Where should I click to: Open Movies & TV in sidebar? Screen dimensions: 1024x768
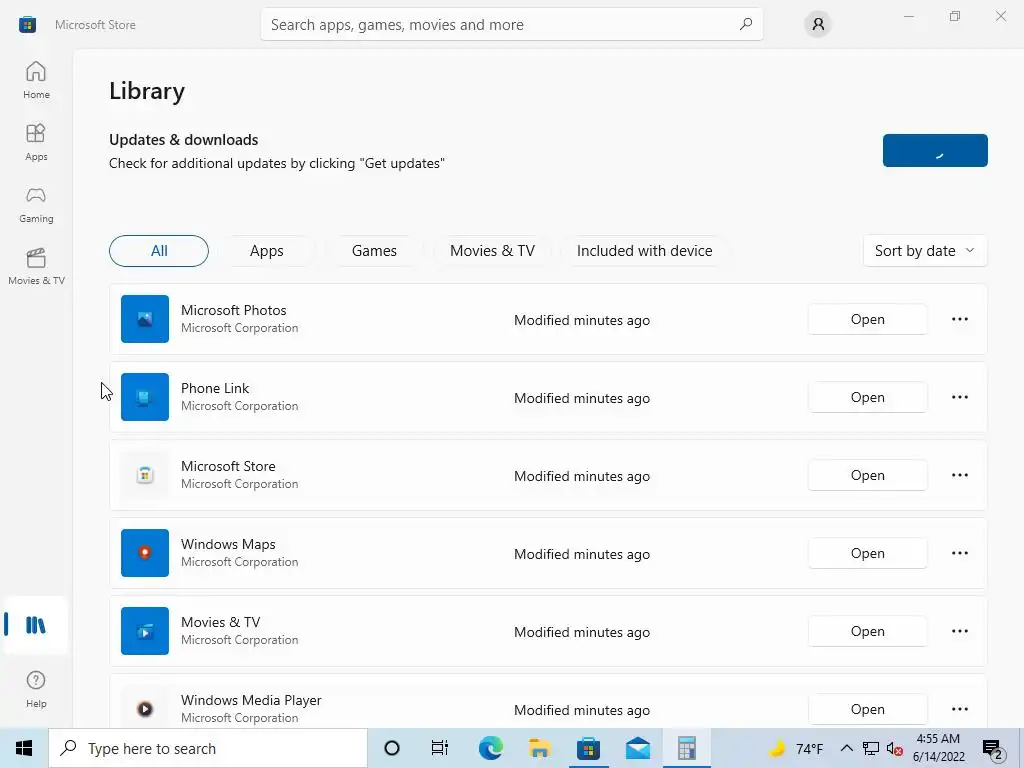pyautogui.click(x=36, y=266)
